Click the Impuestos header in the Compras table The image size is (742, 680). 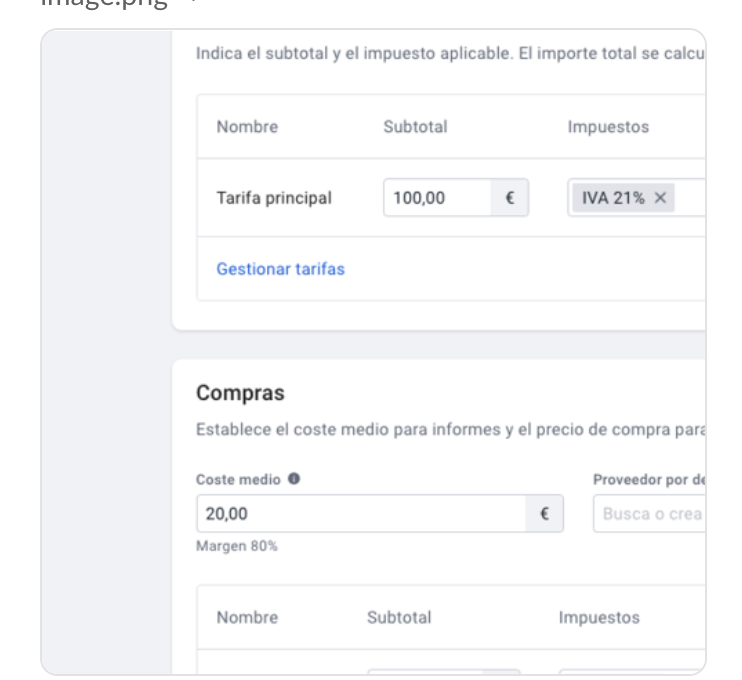pyautogui.click(x=599, y=617)
